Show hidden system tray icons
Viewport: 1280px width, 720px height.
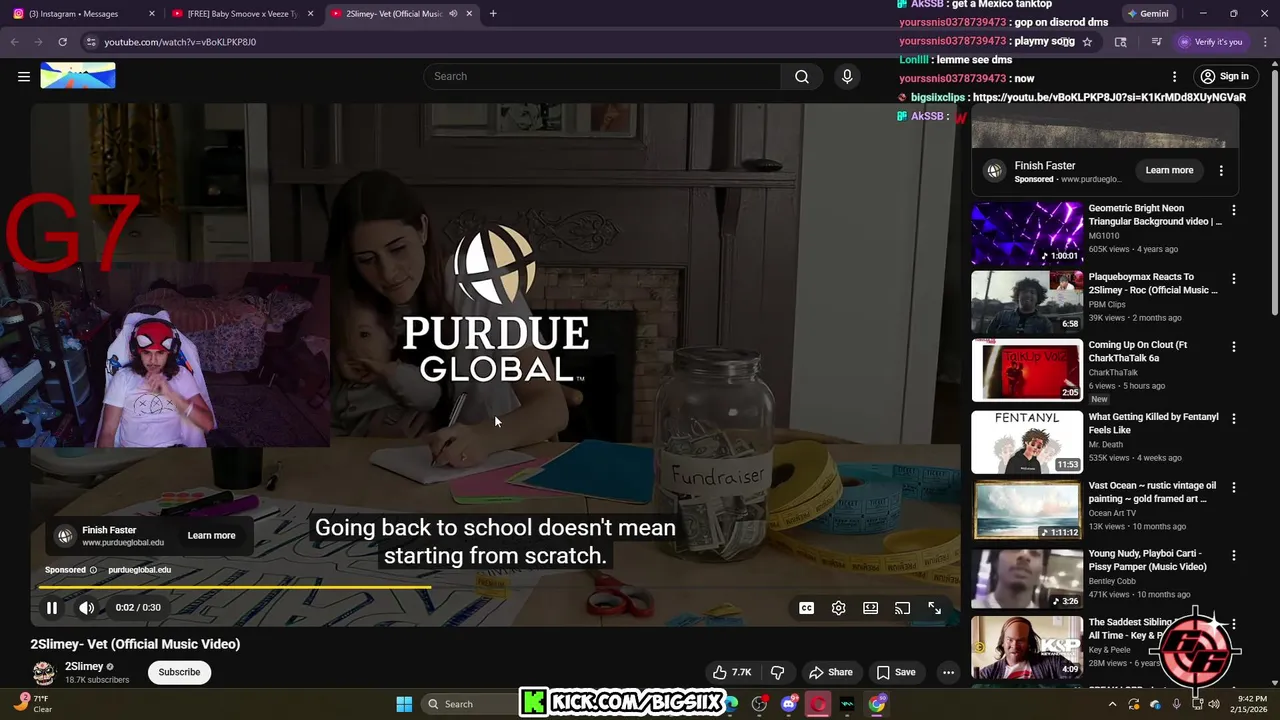pyautogui.click(x=1112, y=704)
